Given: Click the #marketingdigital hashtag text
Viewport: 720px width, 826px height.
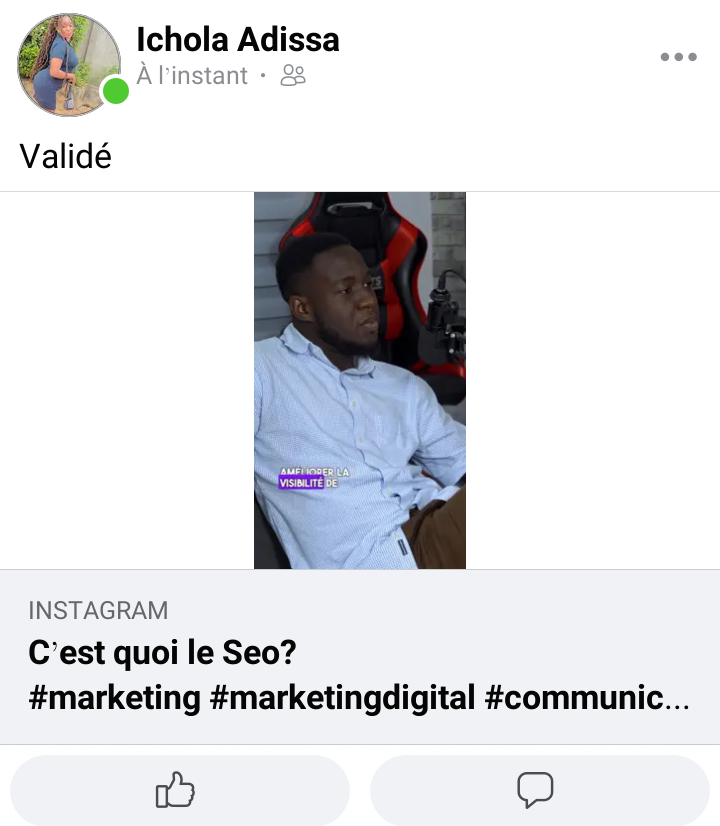Looking at the screenshot, I should (x=342, y=697).
